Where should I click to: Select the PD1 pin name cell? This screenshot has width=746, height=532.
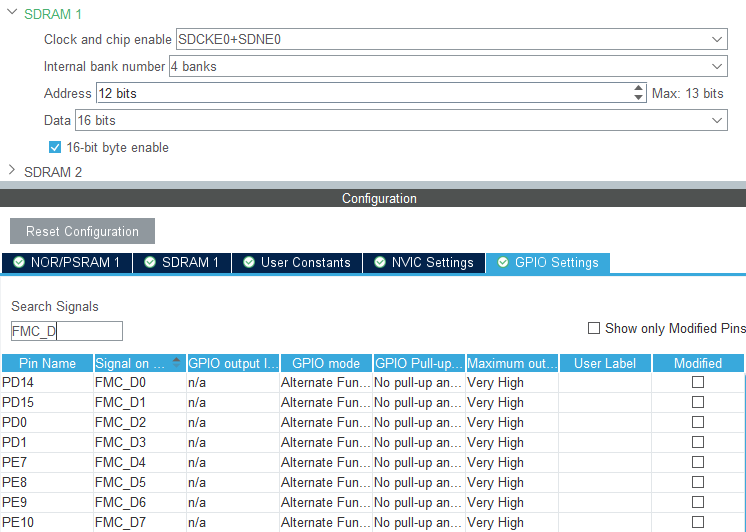point(47,442)
